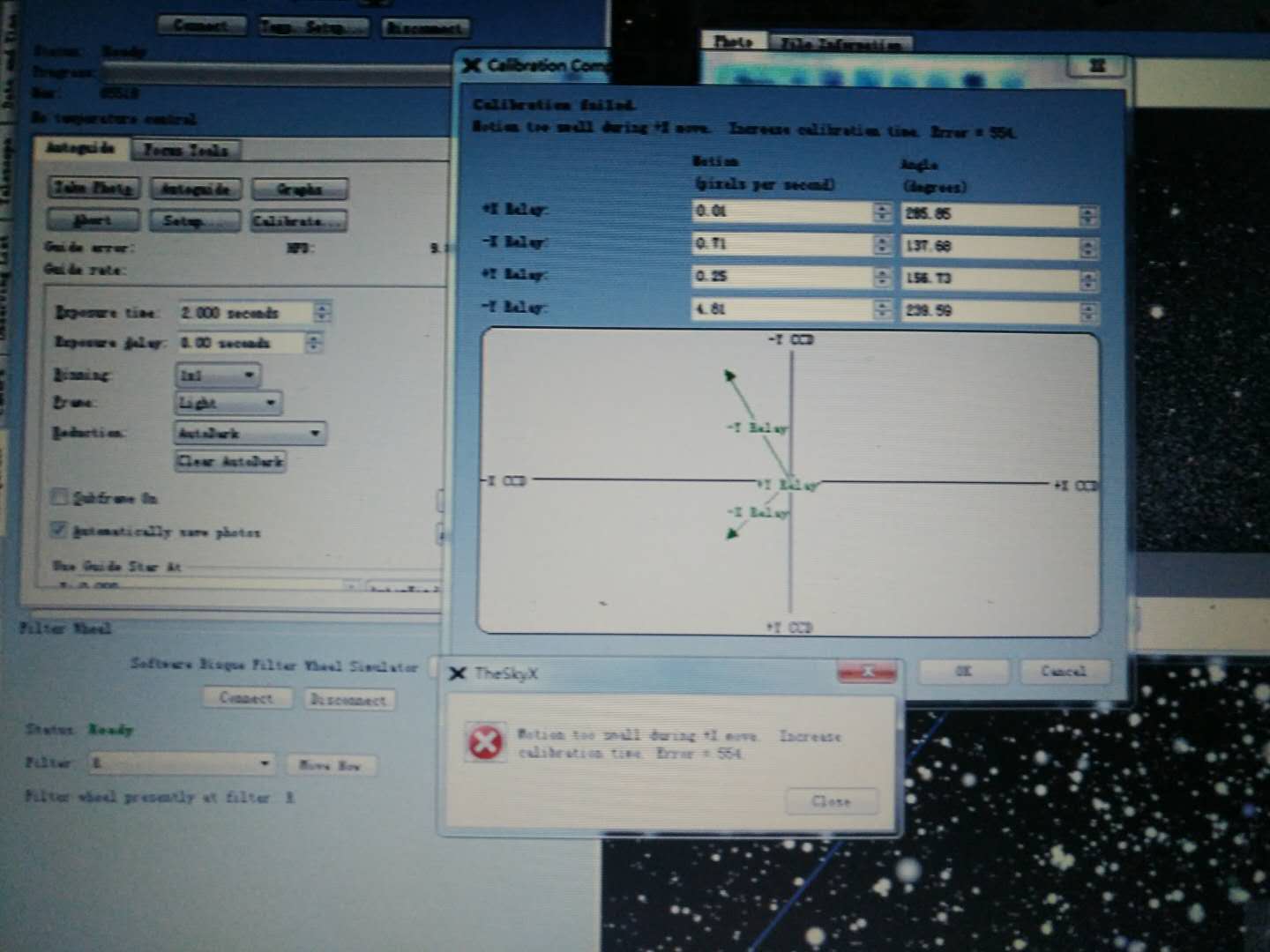Adjust +X Relay angle spinner
This screenshot has width=1270, height=952.
(1089, 215)
